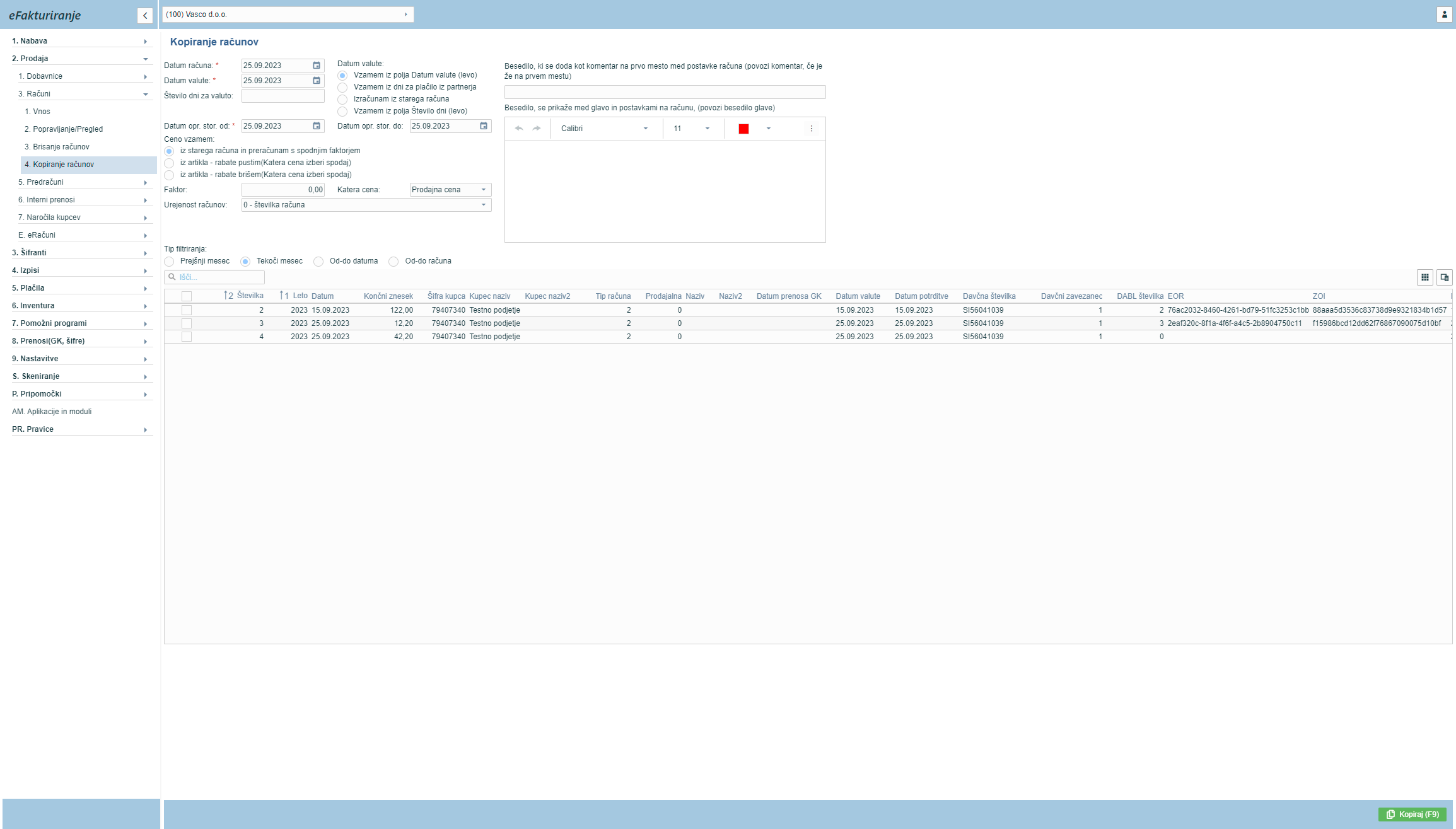Choose 'iz artikla - rabate brišem' option
Image resolution: width=1456 pixels, height=829 pixels.
click(169, 175)
